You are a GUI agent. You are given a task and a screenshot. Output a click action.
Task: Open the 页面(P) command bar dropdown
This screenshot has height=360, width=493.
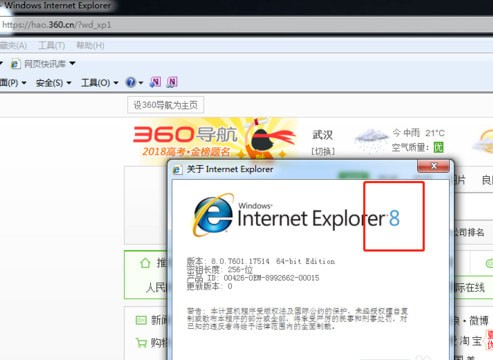(13, 83)
